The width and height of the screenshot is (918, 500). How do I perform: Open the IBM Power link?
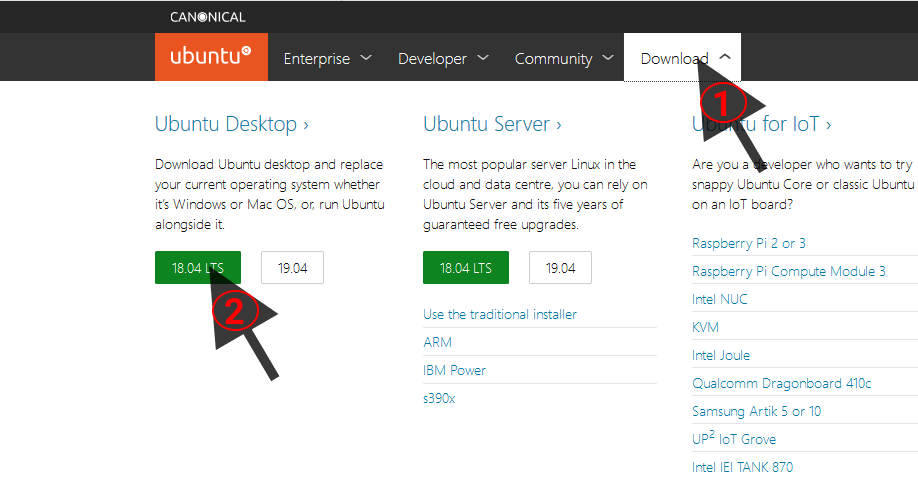(454, 371)
